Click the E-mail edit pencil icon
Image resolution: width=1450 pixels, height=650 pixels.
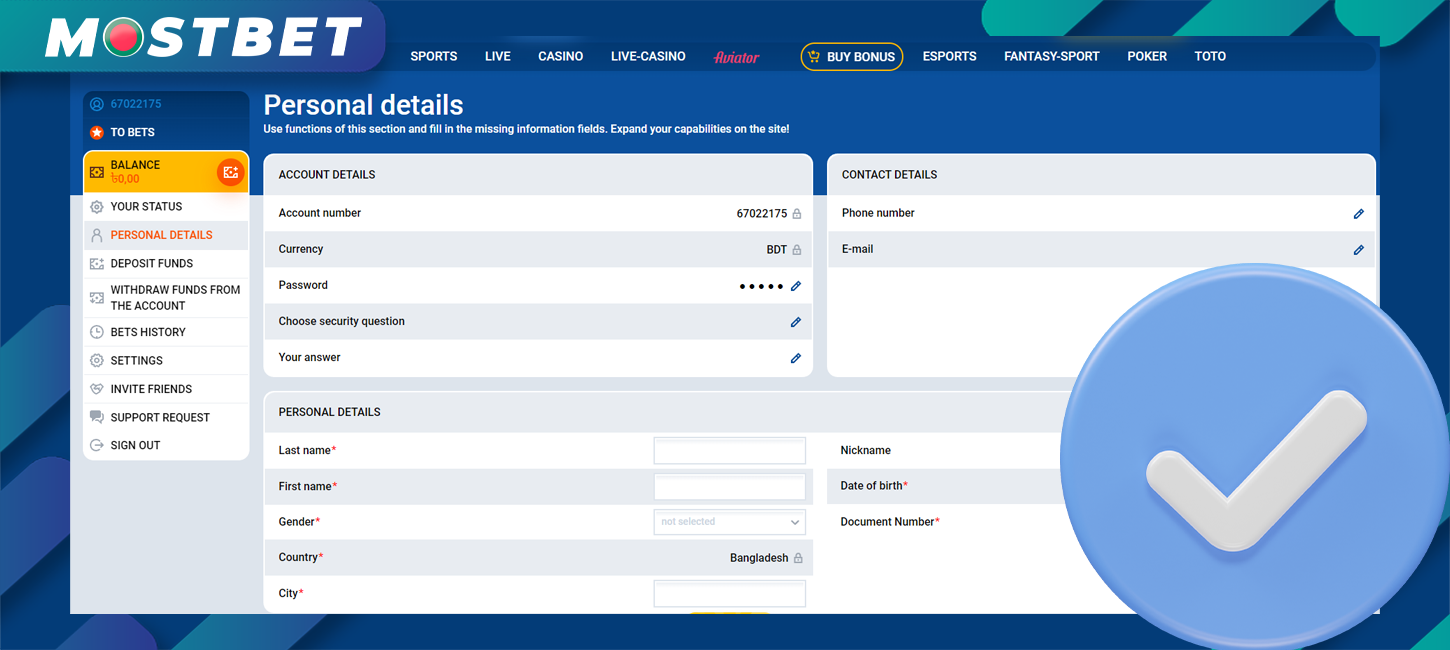[1358, 249]
